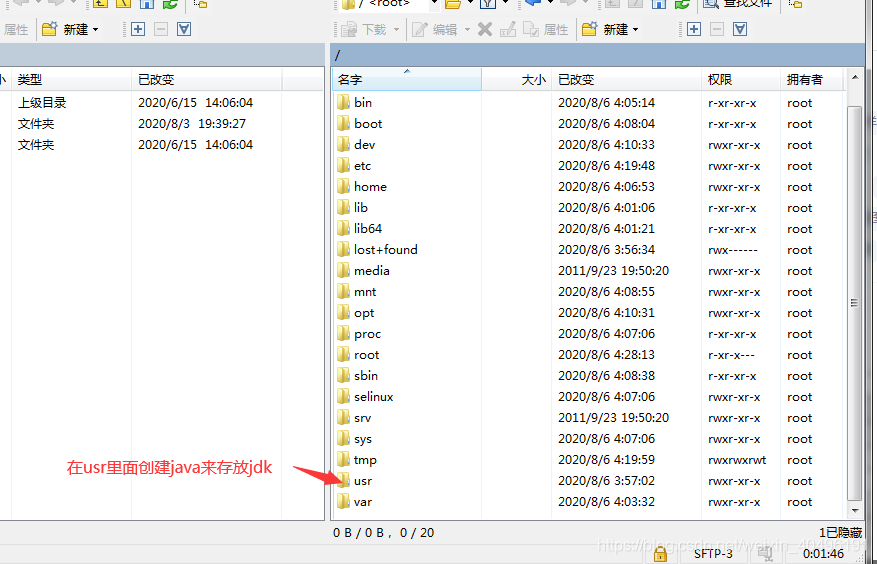Select the 上级目录 row in the left panel
The width and height of the screenshot is (877, 564).
coord(162,102)
